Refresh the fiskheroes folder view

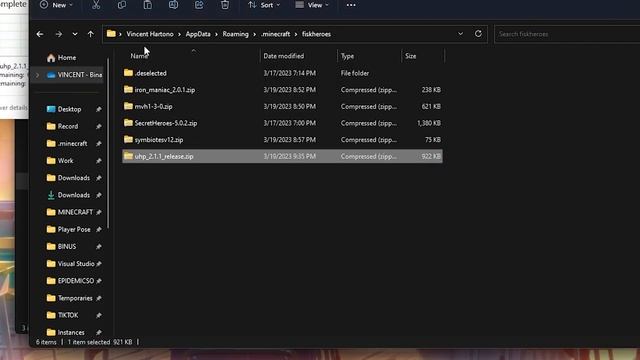pos(478,34)
